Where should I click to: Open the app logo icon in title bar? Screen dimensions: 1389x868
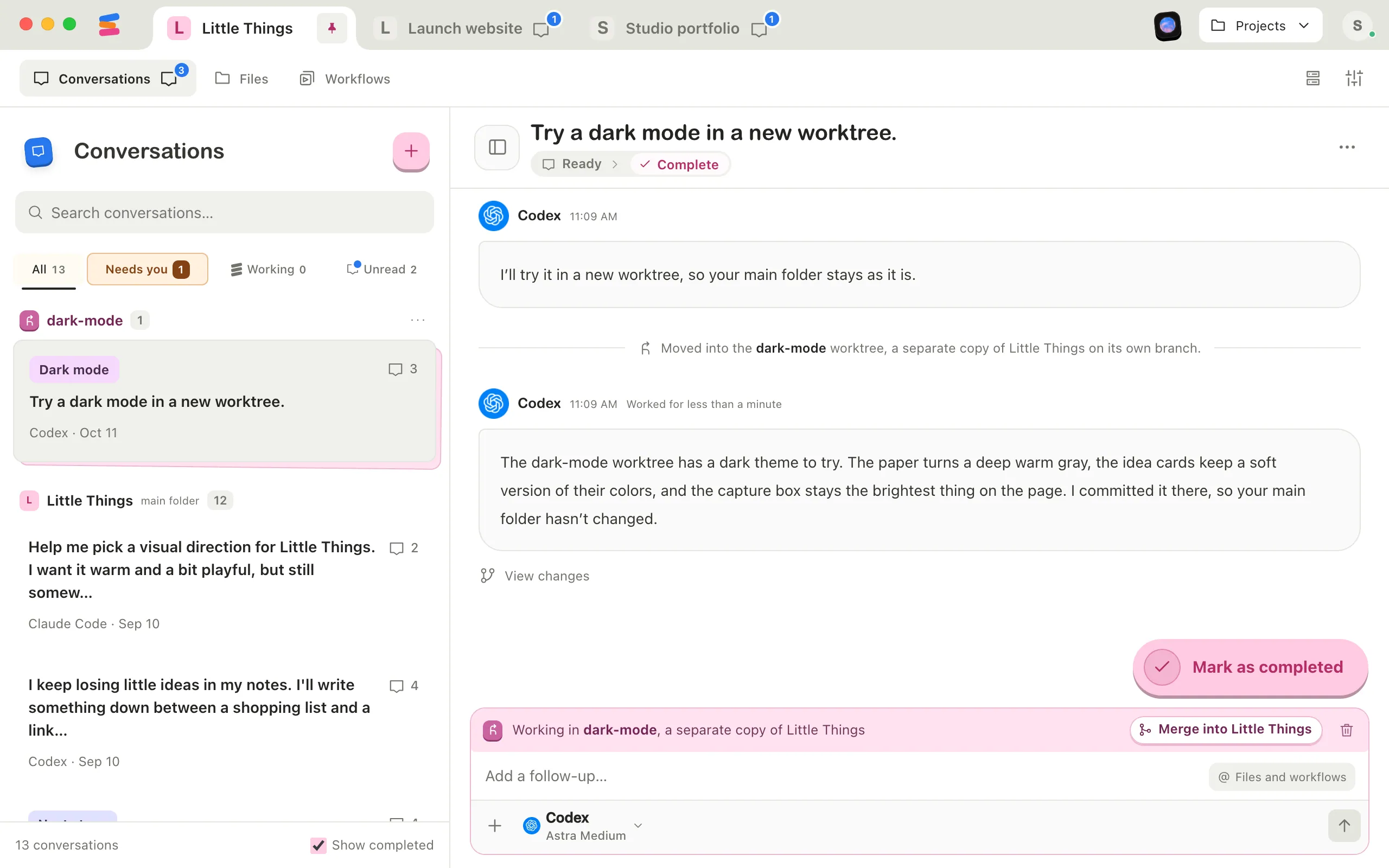tap(109, 25)
